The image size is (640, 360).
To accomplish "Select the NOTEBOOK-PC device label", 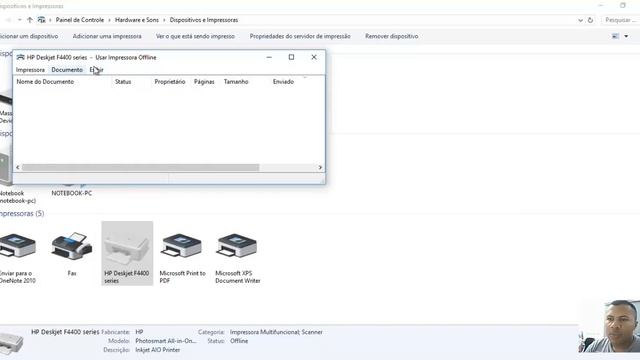I will coord(71,193).
